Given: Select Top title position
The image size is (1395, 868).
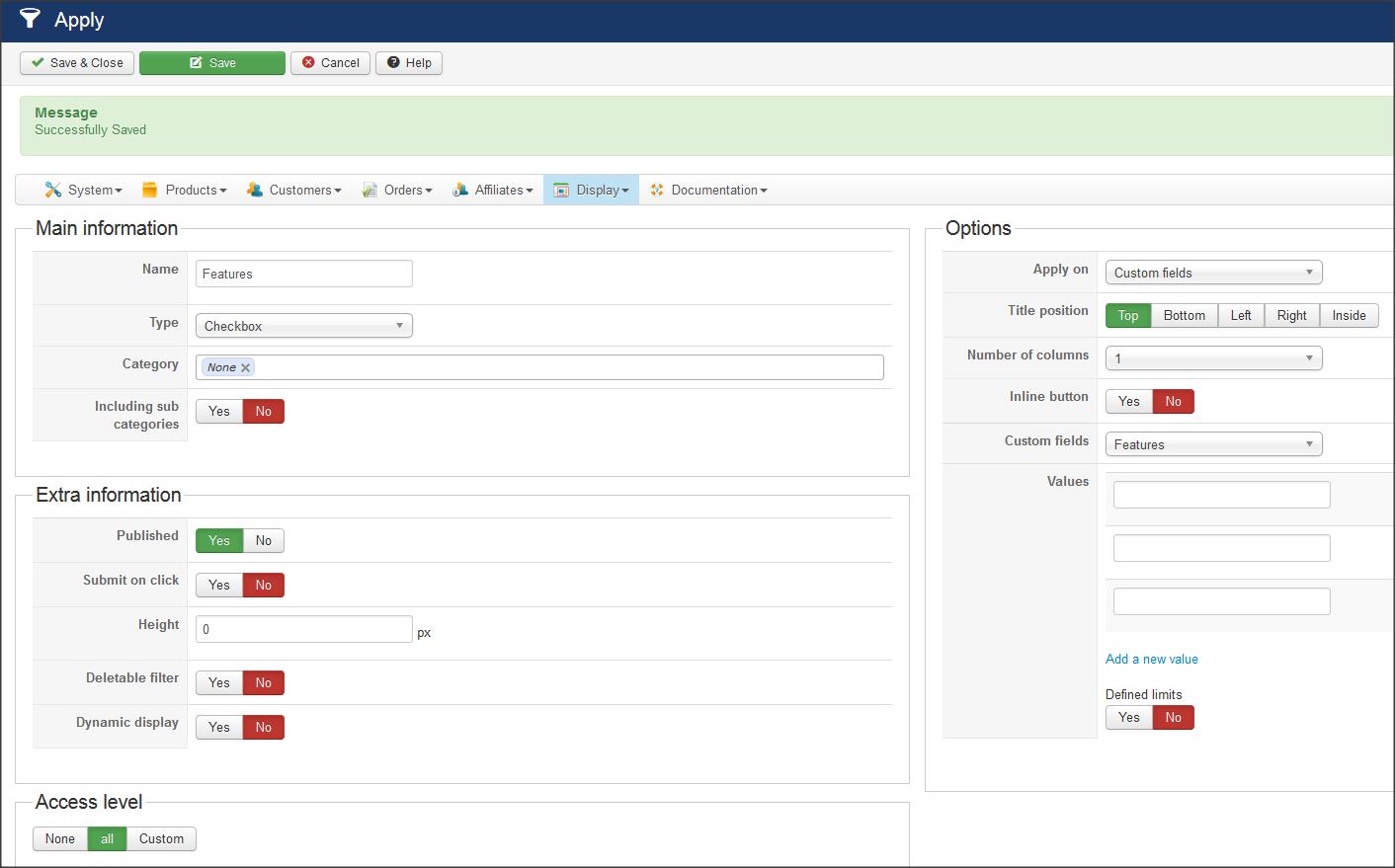Looking at the screenshot, I should pos(1128,316).
